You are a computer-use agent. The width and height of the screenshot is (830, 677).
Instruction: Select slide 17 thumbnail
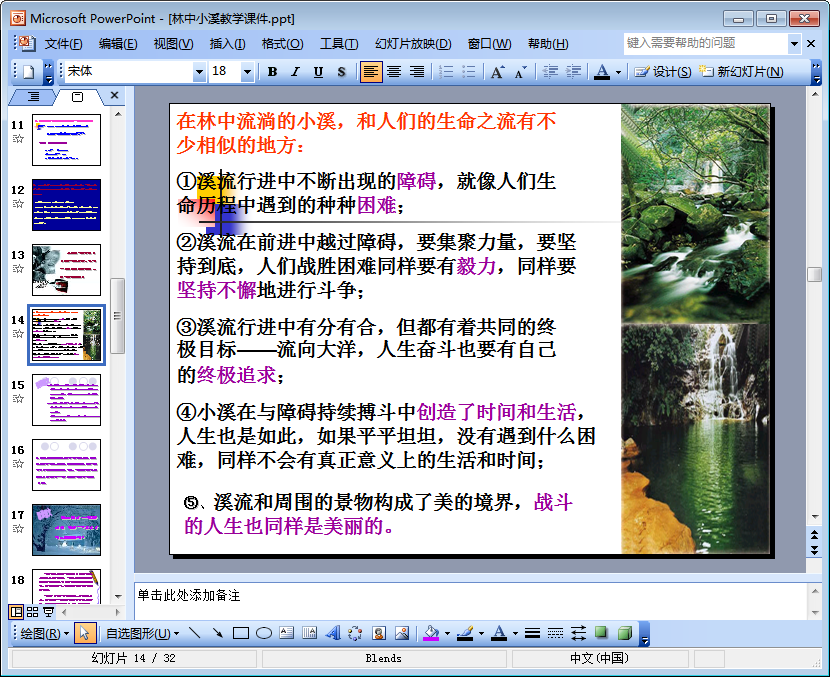point(66,530)
